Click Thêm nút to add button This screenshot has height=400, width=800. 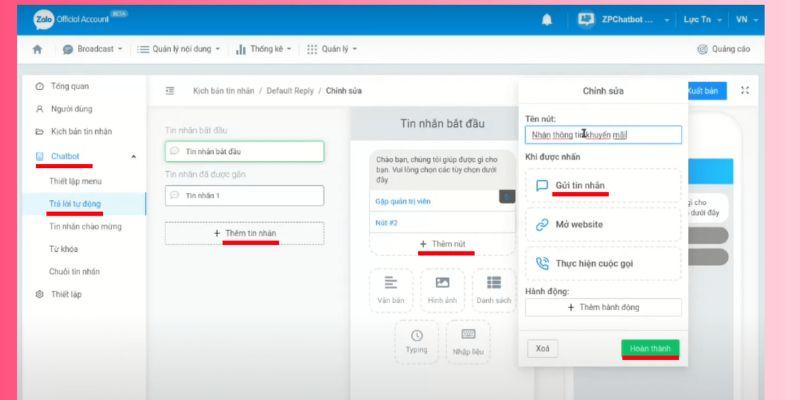[x=442, y=244]
